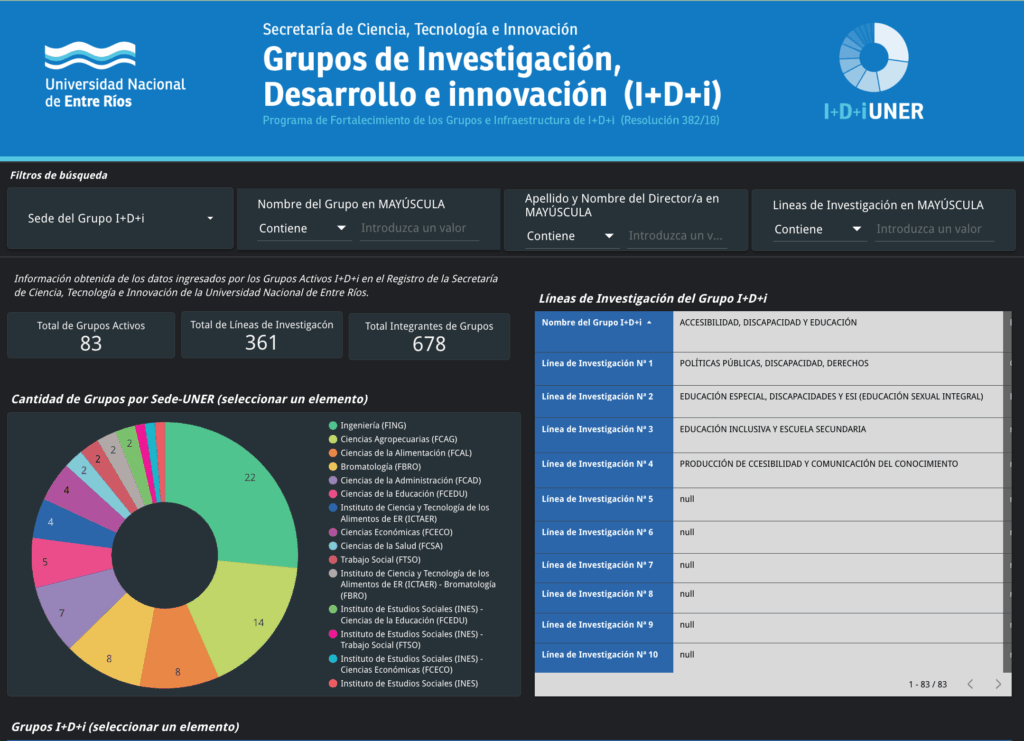Focus the Nombre del Grupo value input field
Image resolution: width=1024 pixels, height=741 pixels.
(419, 229)
